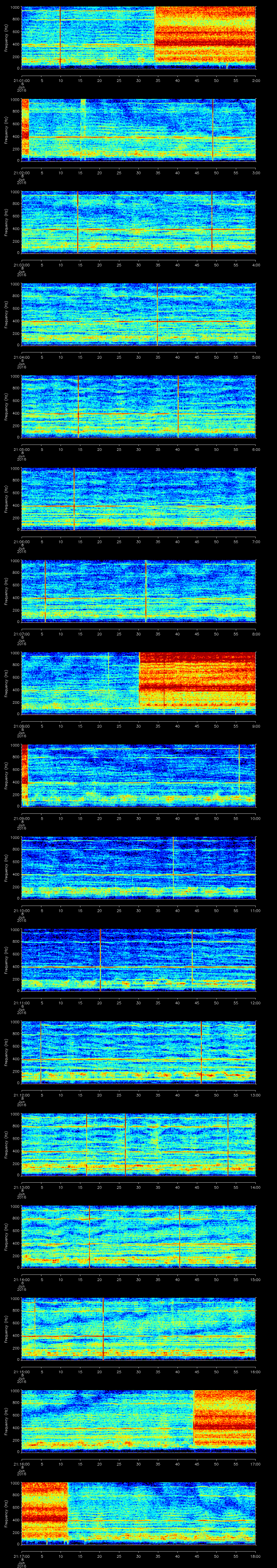This screenshot has height=1568, width=277.
Task: Open the spectrogram panel starting at 21:16:00
Action: (138, 1421)
